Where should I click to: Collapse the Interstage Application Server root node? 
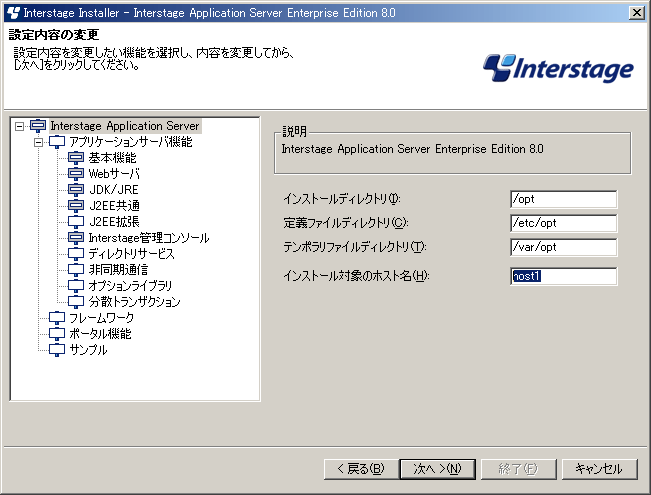pyautogui.click(x=19, y=126)
